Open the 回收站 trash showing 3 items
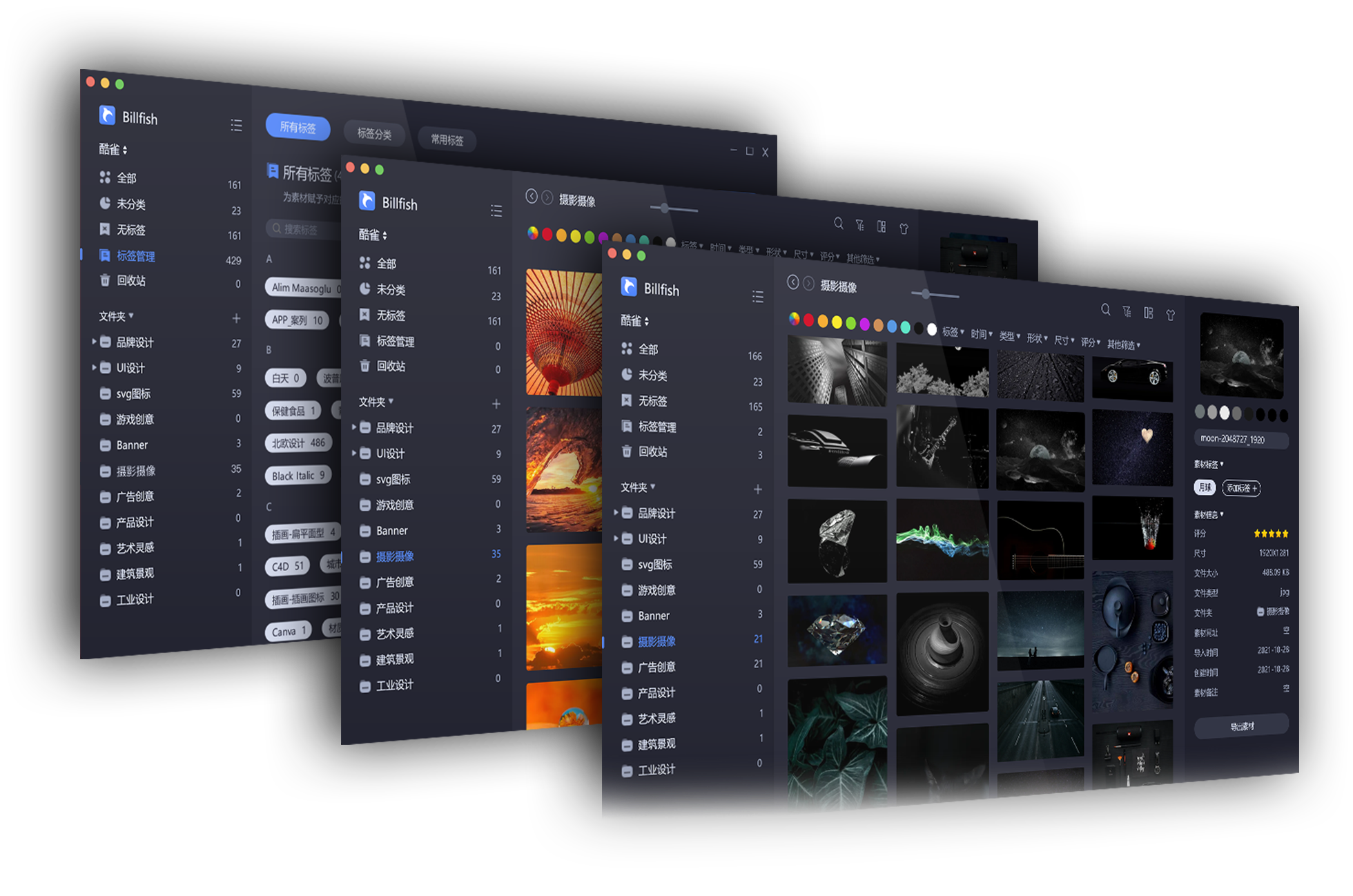 (x=652, y=451)
